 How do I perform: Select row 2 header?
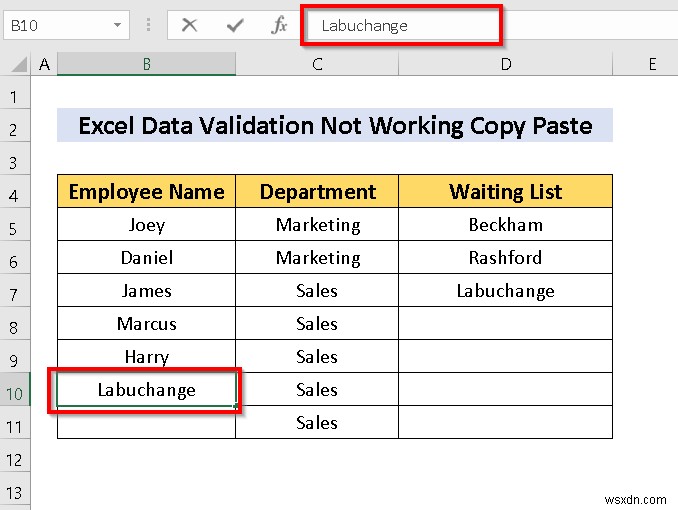point(15,125)
